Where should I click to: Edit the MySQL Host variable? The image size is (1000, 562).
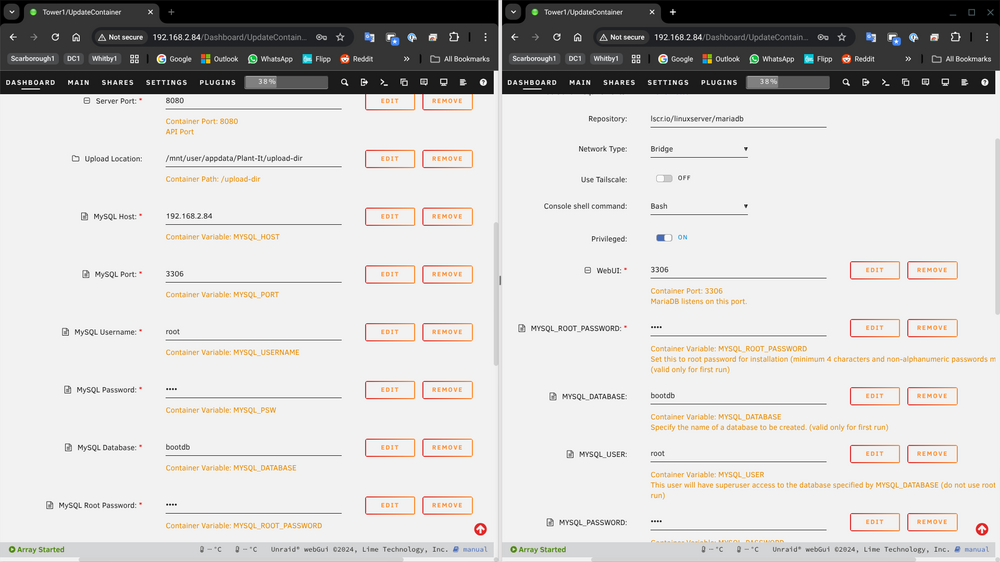coord(390,216)
